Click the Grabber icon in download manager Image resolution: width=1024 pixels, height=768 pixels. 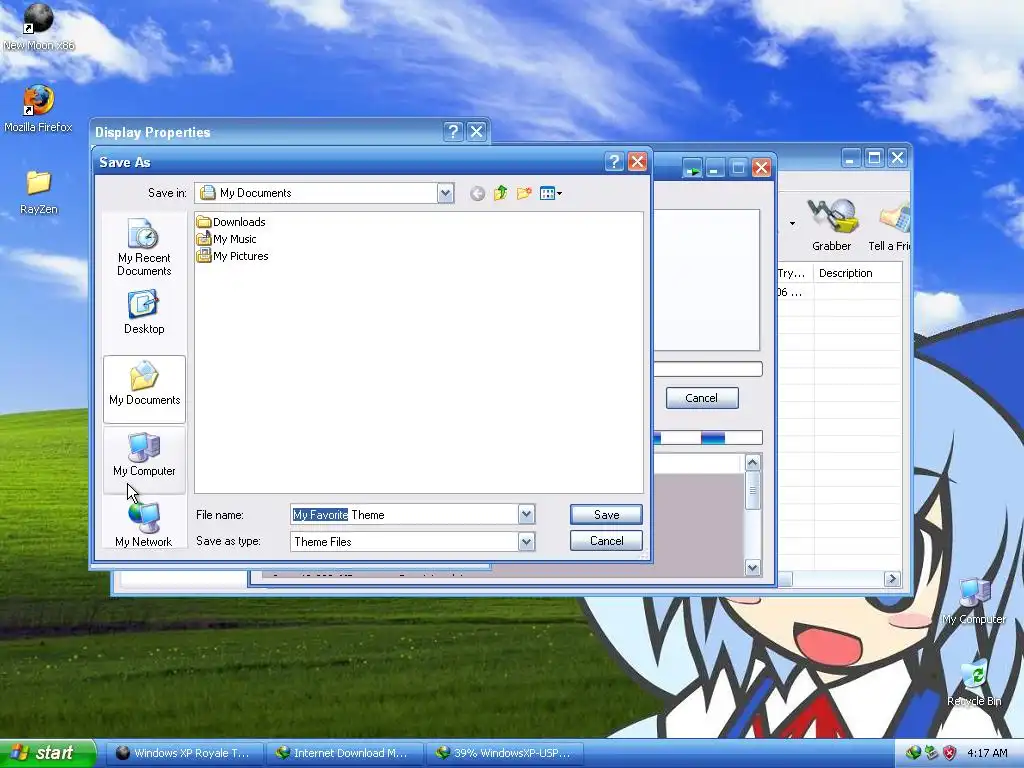pos(831,225)
